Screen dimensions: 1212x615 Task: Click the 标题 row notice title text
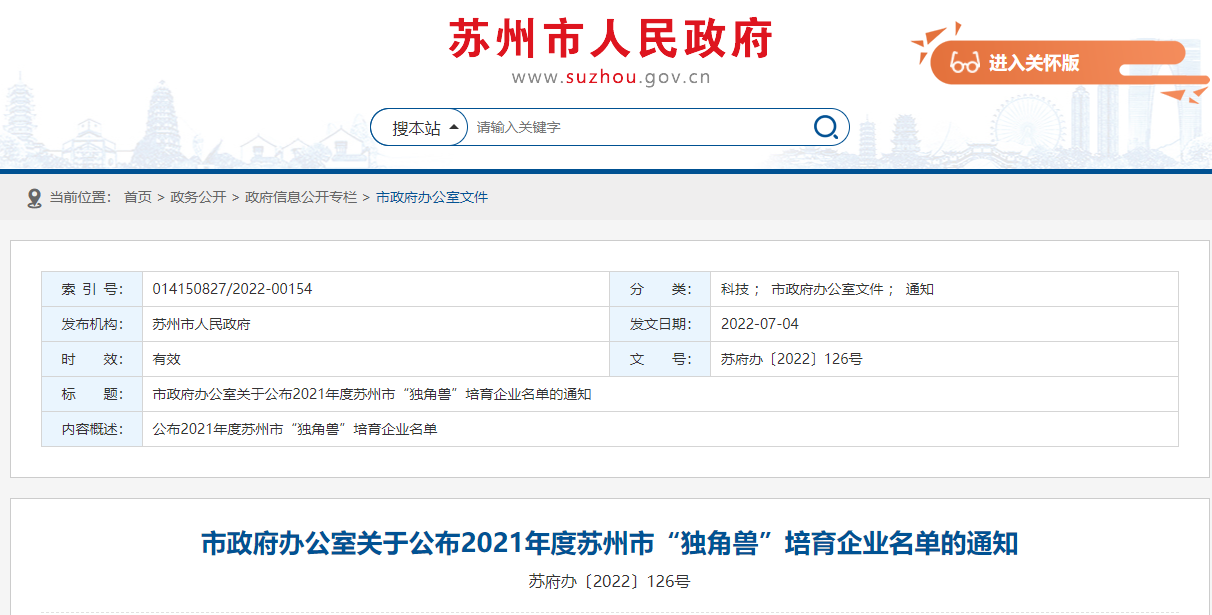tap(372, 394)
